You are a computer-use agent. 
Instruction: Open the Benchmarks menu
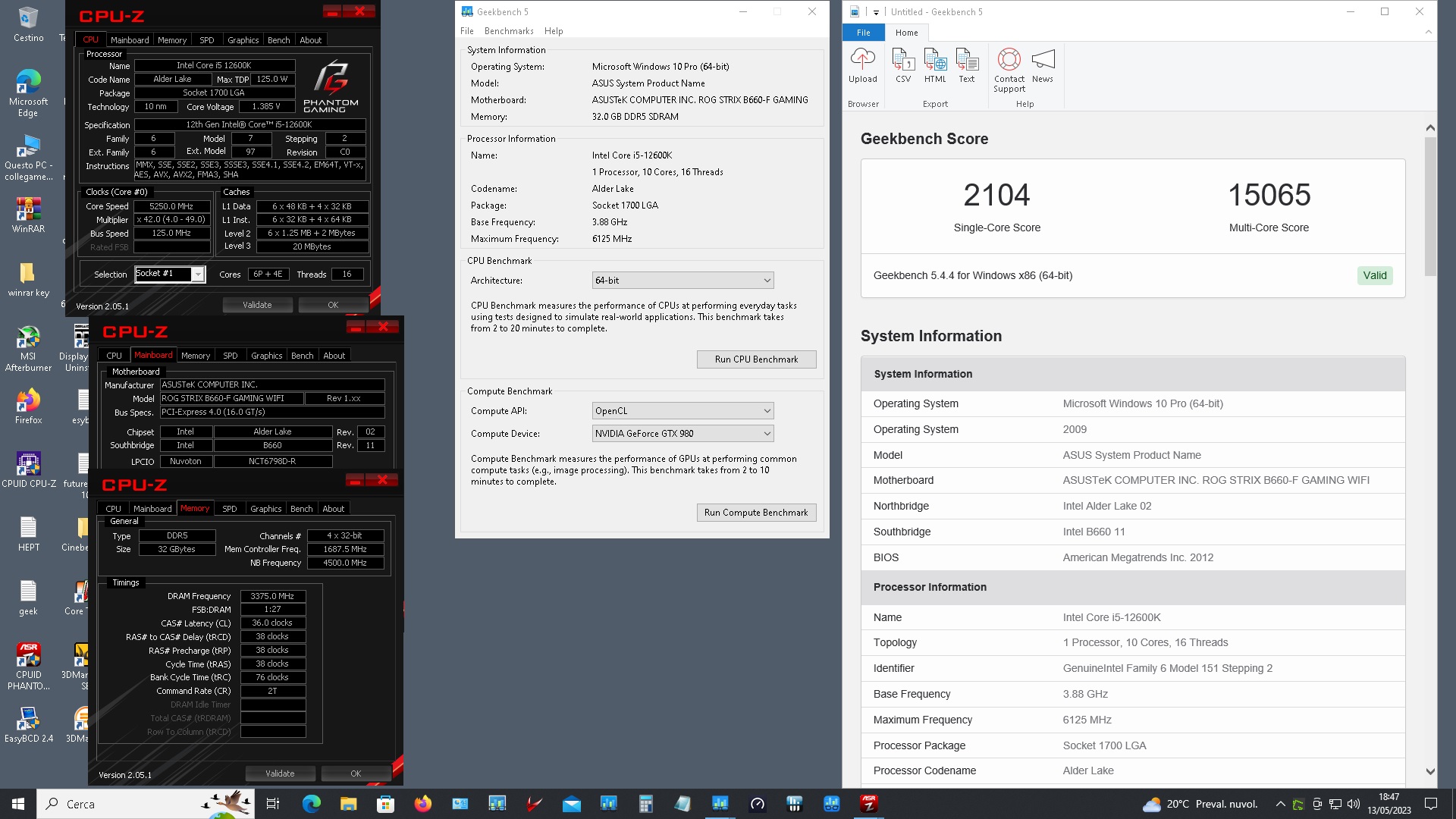(x=509, y=31)
